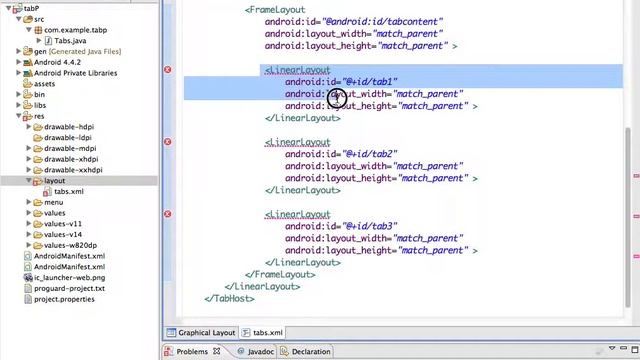
Task: Select the drawable-ldpi folder label
Action: (x=68, y=138)
